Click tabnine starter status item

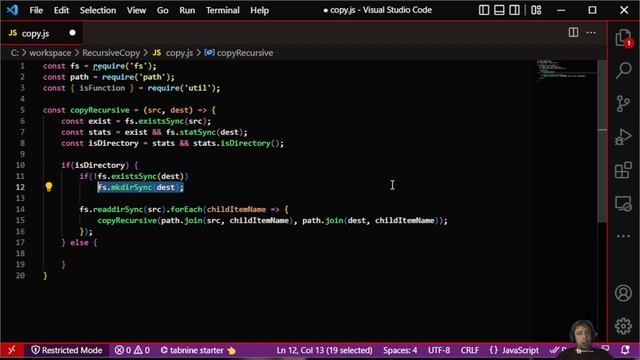198,350
